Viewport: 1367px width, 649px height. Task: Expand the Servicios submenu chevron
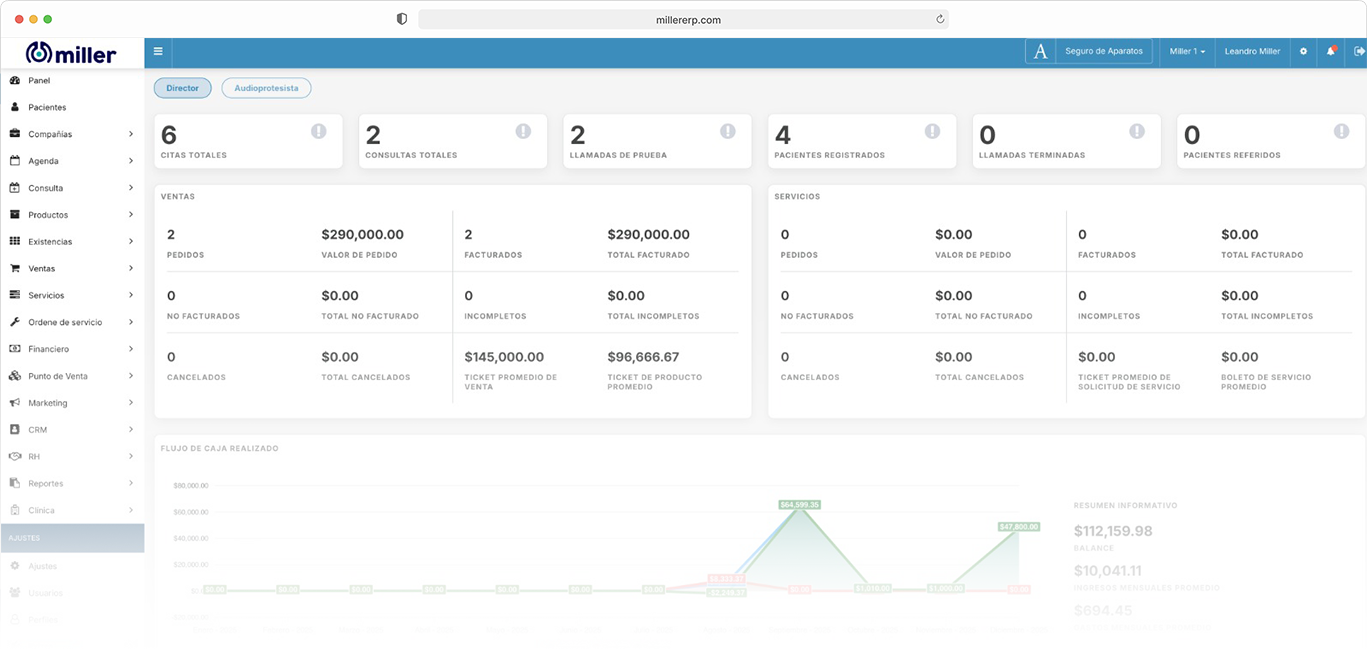point(131,295)
